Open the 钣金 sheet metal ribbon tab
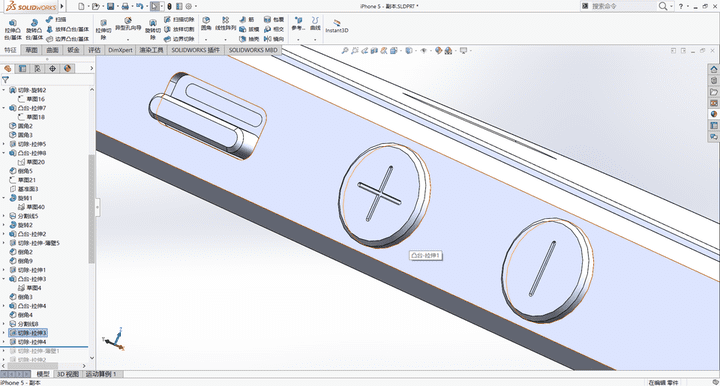 (x=73, y=50)
